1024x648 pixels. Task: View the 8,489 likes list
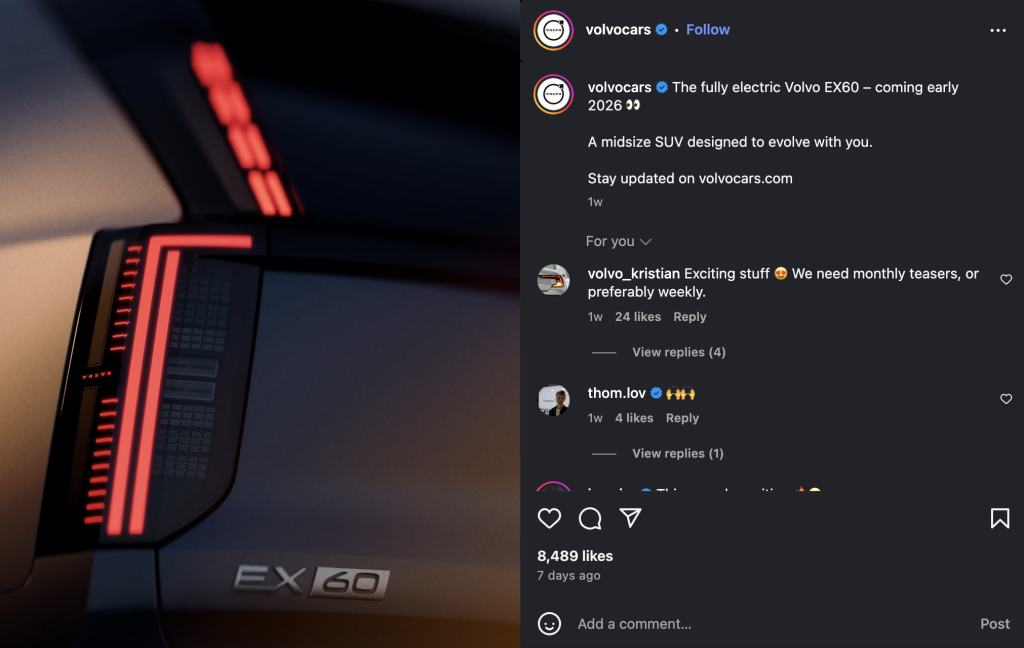pyautogui.click(x=575, y=556)
